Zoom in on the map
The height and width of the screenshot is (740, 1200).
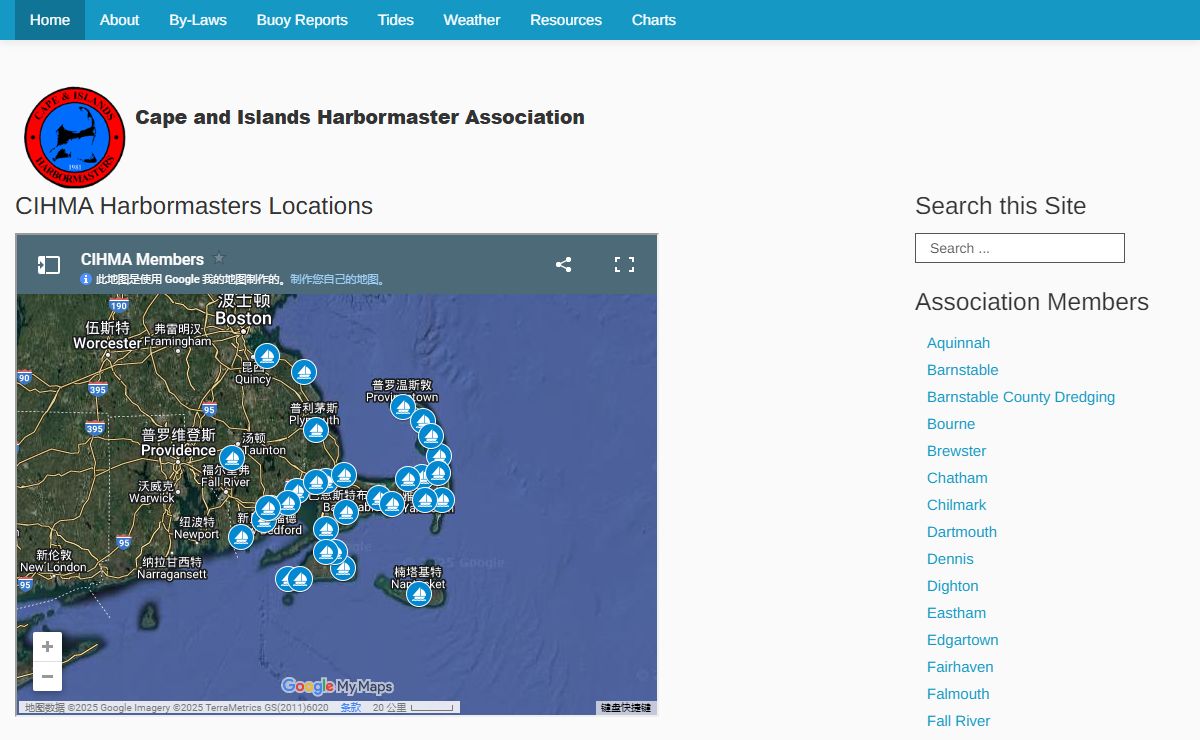(47, 647)
